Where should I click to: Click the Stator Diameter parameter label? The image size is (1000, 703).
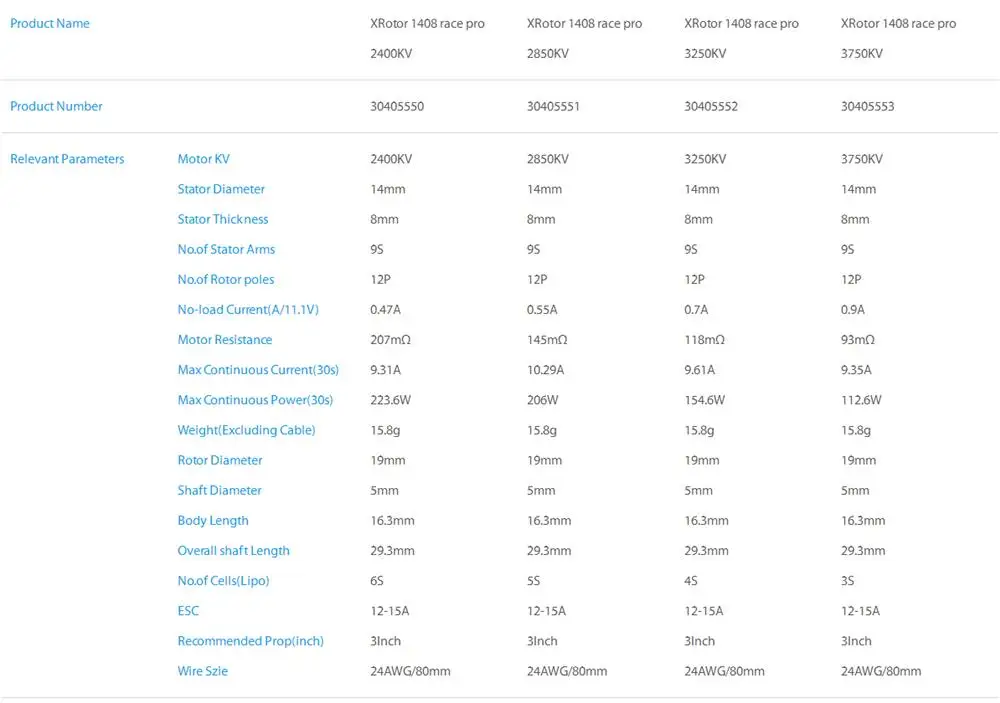(x=221, y=189)
